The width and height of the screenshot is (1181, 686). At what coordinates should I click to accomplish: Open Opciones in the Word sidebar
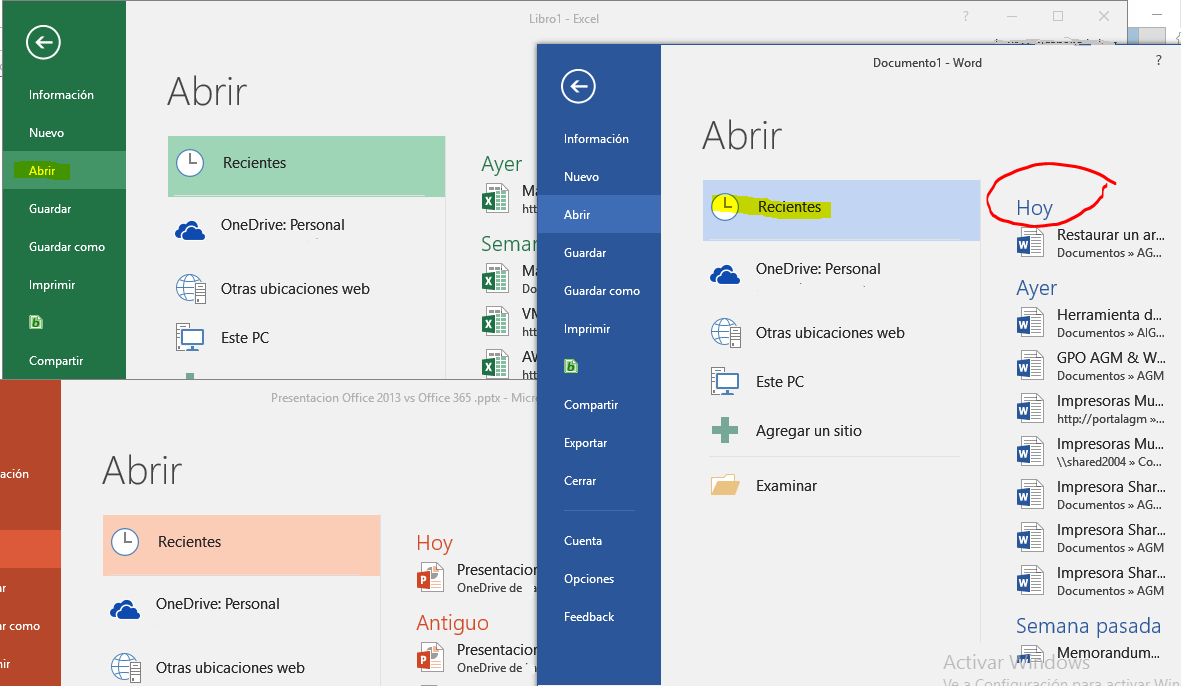coord(589,579)
